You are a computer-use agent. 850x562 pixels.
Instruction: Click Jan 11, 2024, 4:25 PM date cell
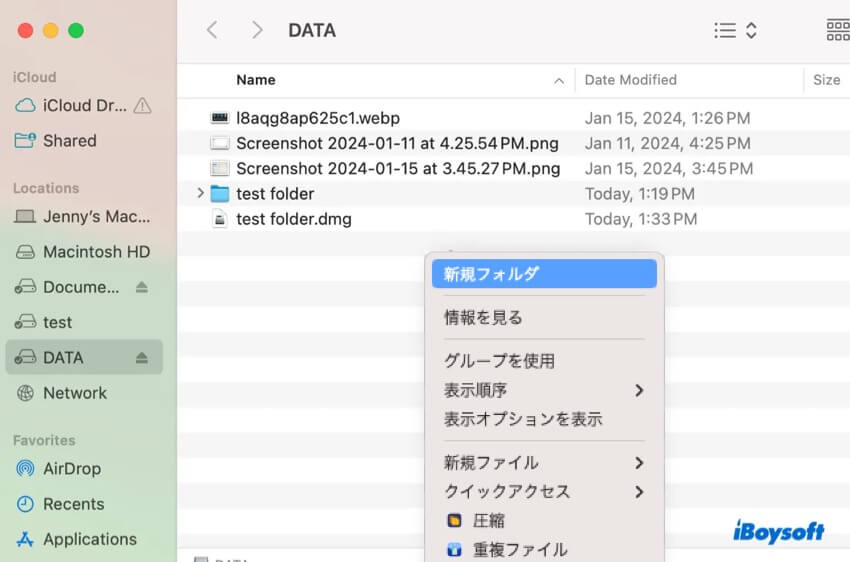pos(667,143)
